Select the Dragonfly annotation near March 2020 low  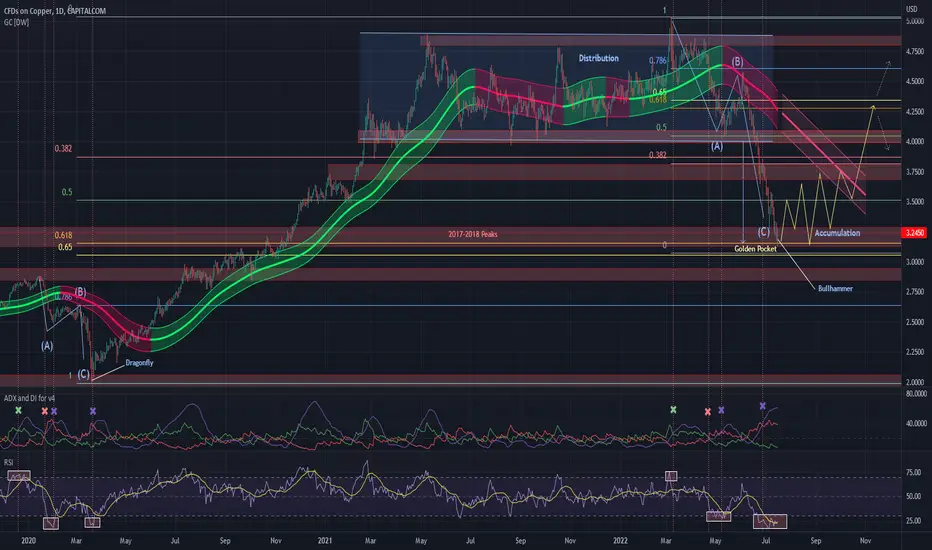[139, 363]
